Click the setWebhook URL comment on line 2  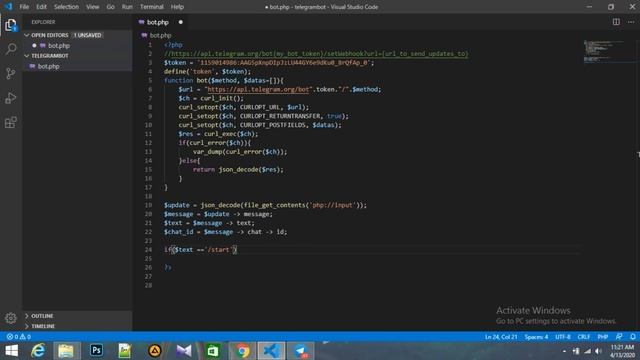coord(316,54)
